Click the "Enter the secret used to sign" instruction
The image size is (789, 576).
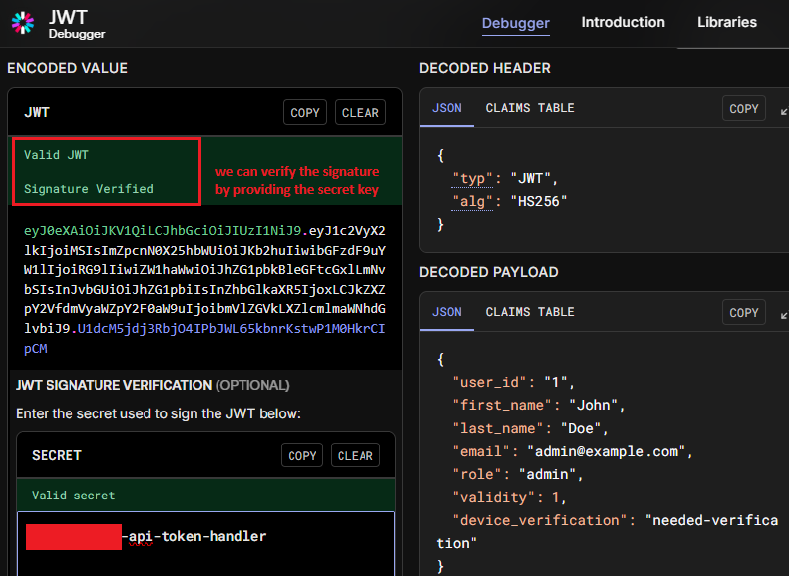point(158,414)
